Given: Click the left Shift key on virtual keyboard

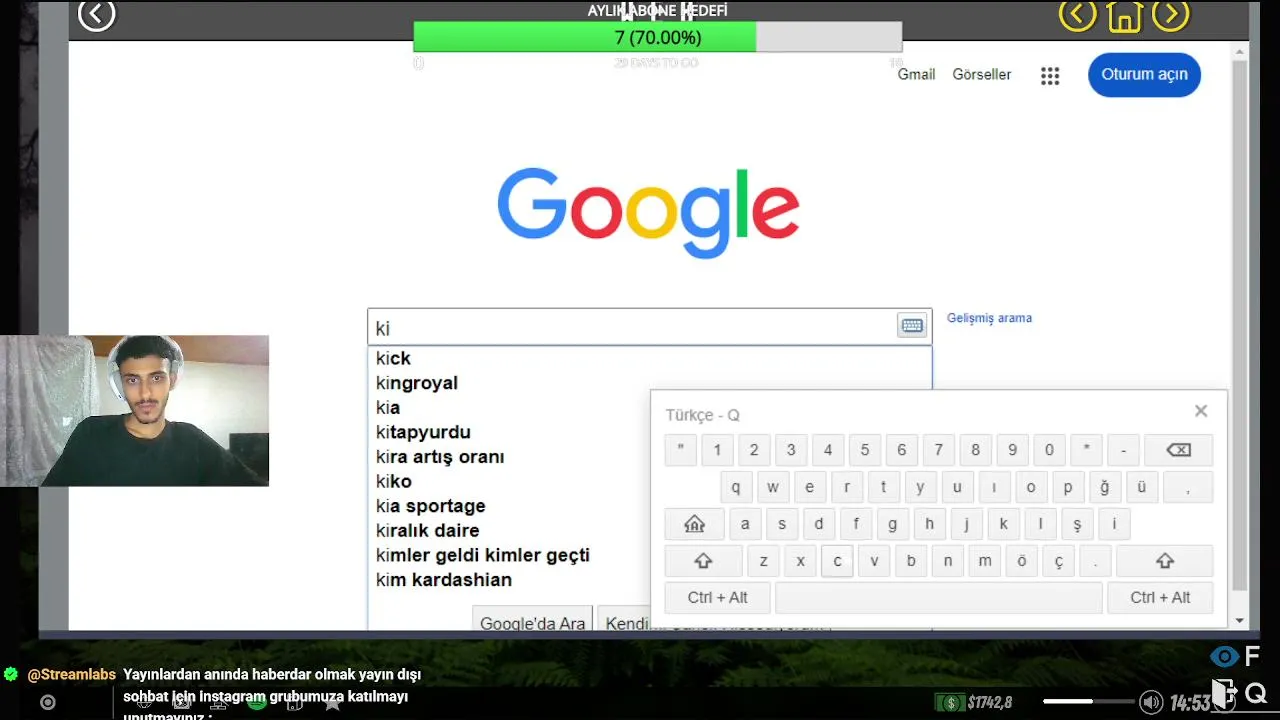Looking at the screenshot, I should (703, 561).
